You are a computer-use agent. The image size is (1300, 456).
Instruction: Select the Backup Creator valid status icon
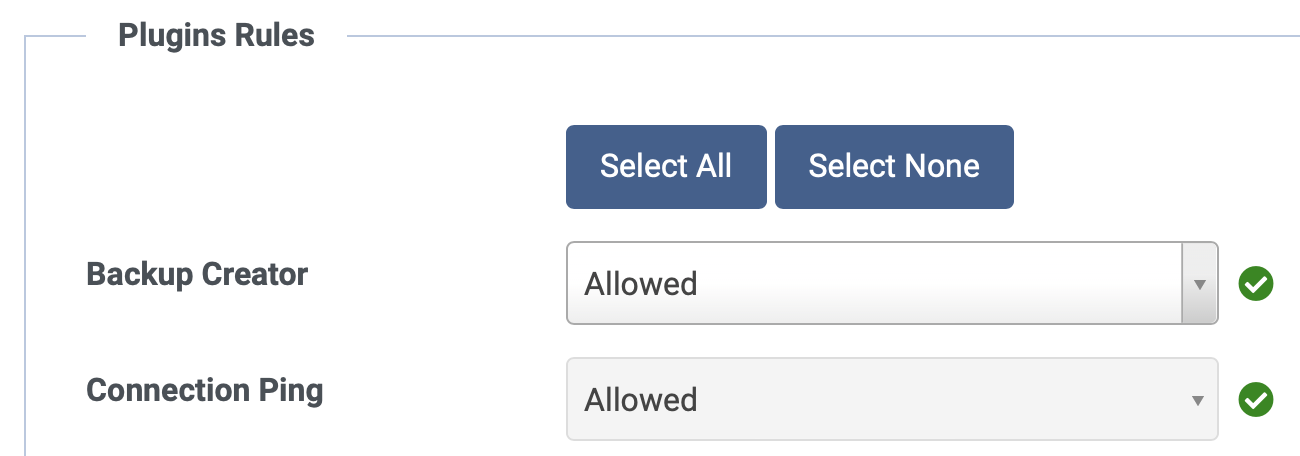(1256, 284)
